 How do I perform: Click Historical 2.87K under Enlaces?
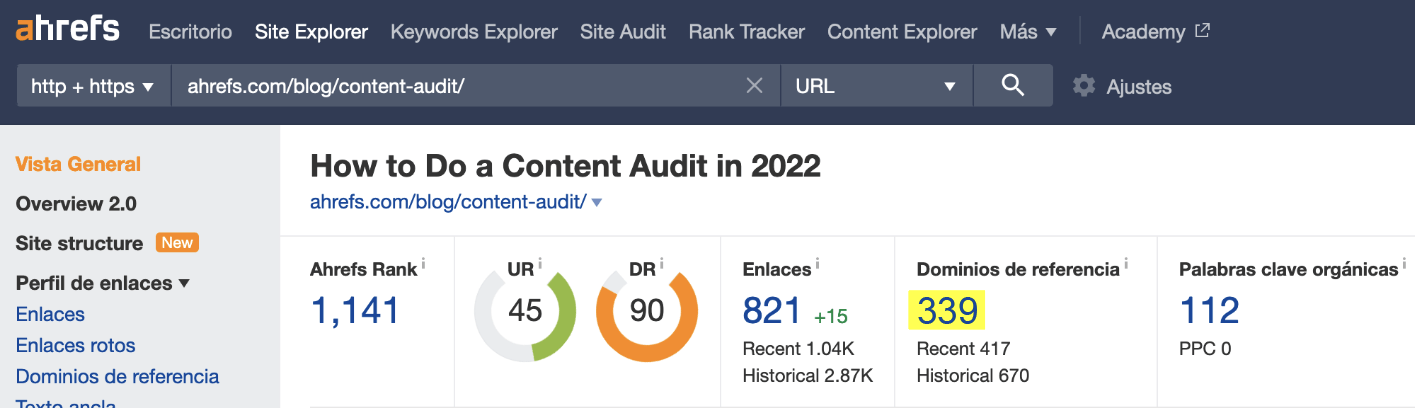[x=808, y=376]
